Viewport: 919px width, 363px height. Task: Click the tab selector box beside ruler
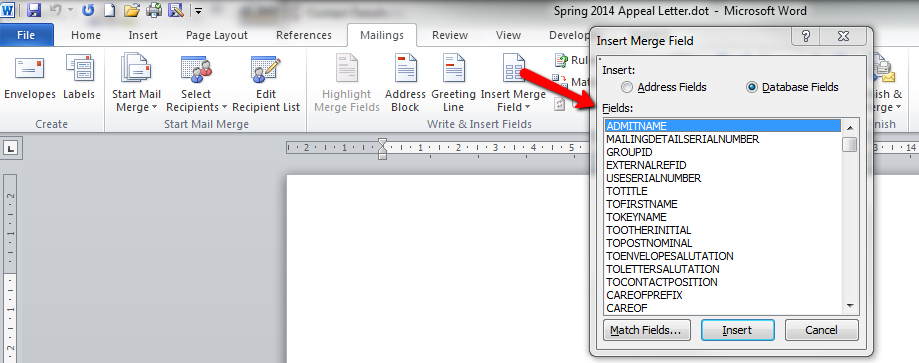pyautogui.click(x=10, y=148)
